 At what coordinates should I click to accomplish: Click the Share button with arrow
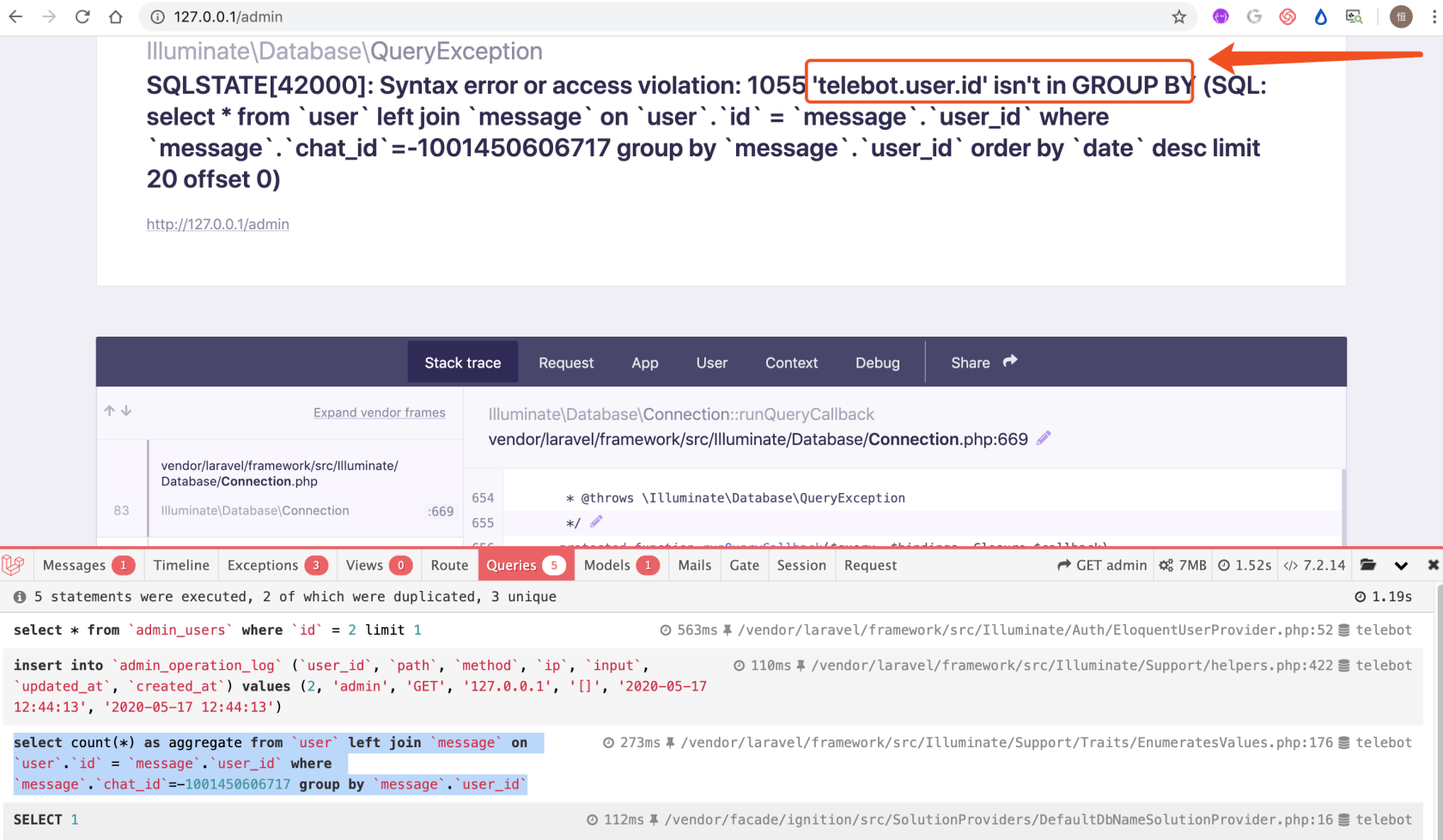point(983,362)
